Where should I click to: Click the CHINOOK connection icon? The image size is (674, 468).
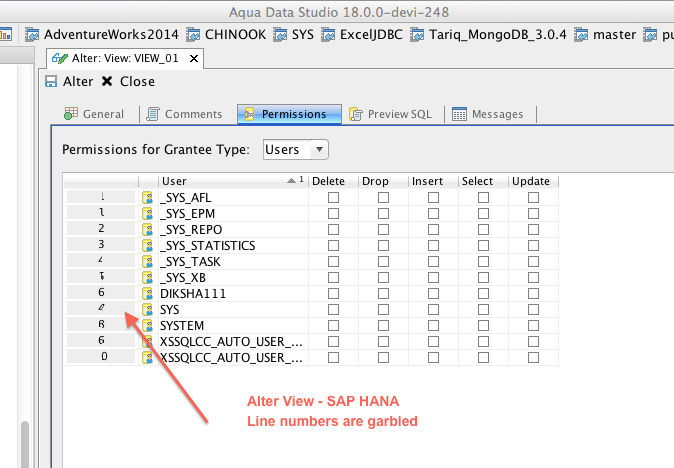193,35
